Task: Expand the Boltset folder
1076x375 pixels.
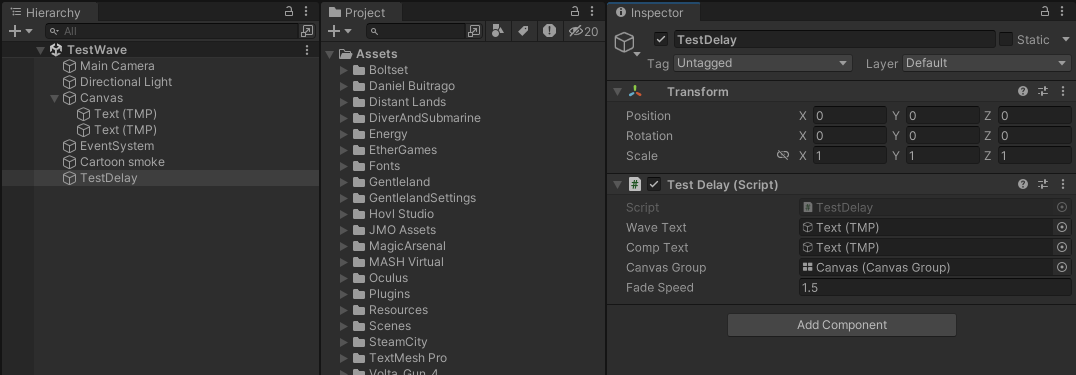Action: [x=344, y=70]
